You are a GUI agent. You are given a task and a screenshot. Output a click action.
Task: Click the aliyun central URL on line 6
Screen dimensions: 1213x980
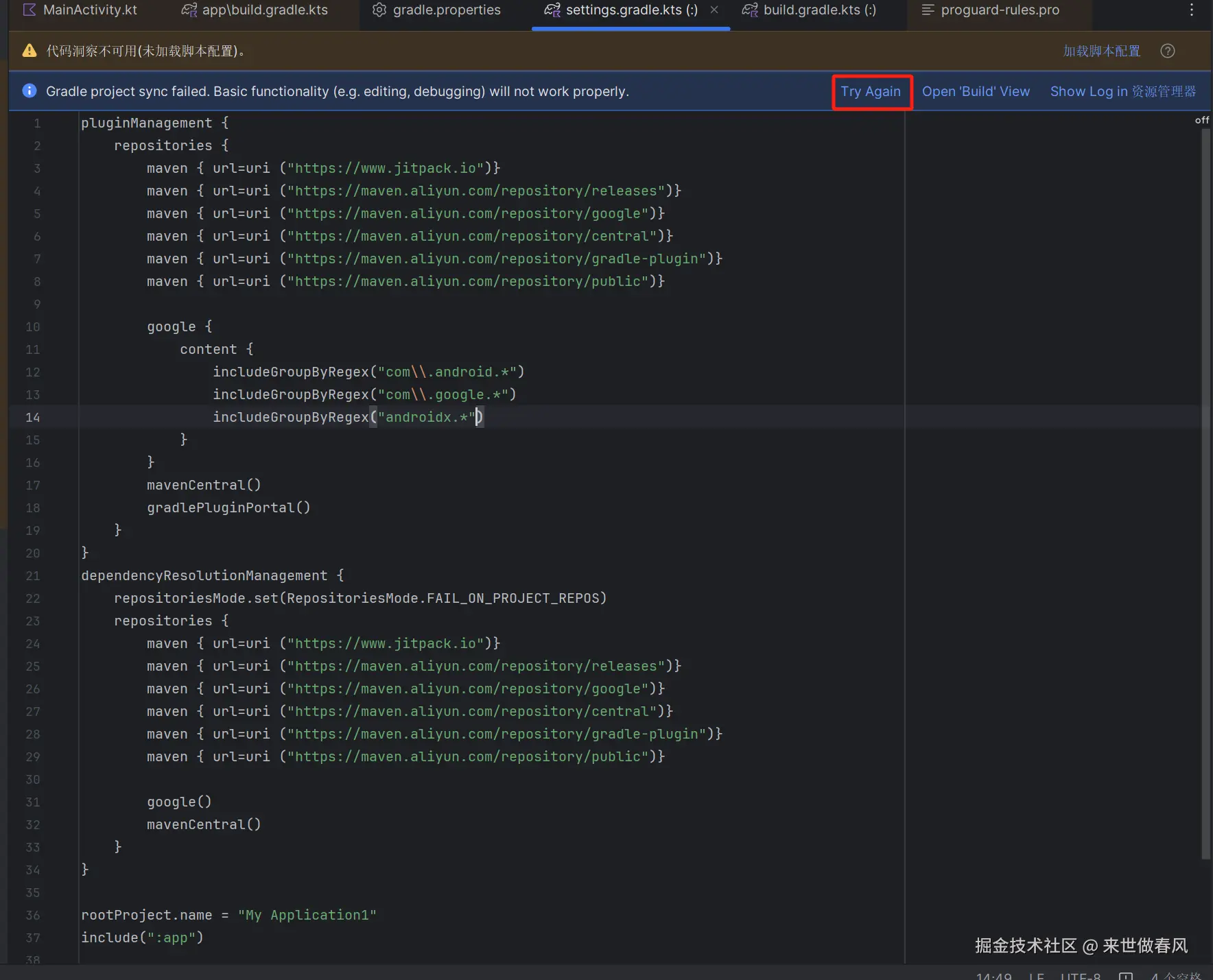(x=472, y=236)
